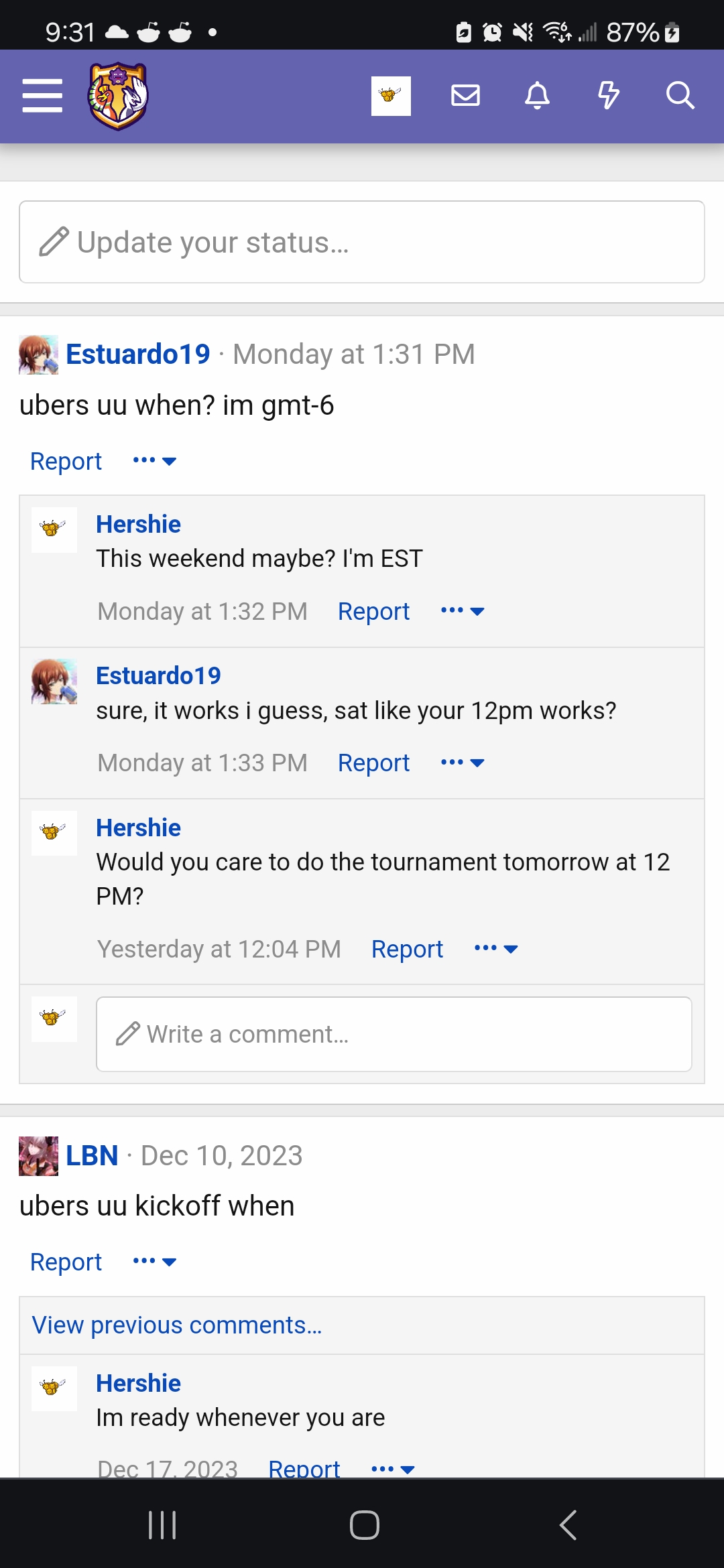Tap the Smogon shield logo
The image size is (724, 1568).
118,96
